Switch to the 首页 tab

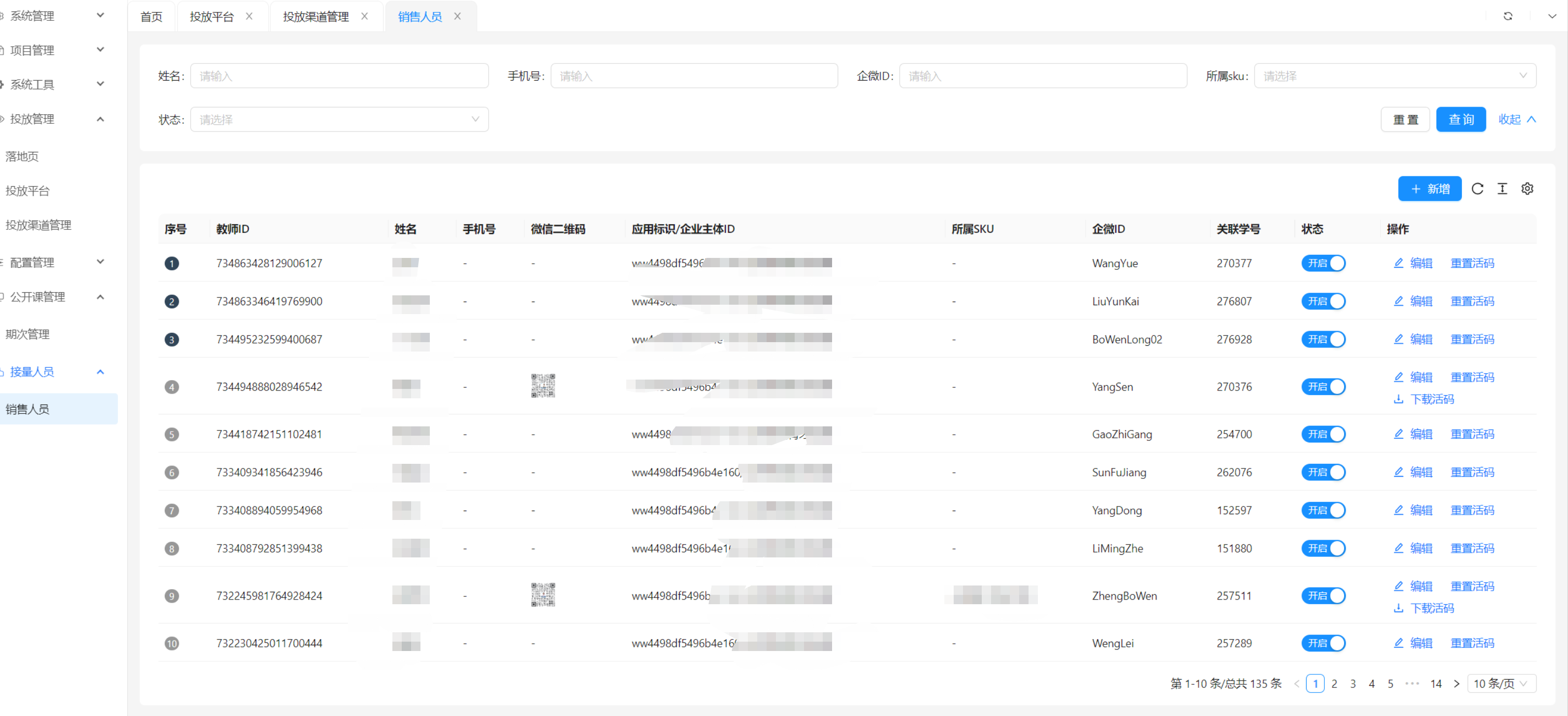pos(152,17)
